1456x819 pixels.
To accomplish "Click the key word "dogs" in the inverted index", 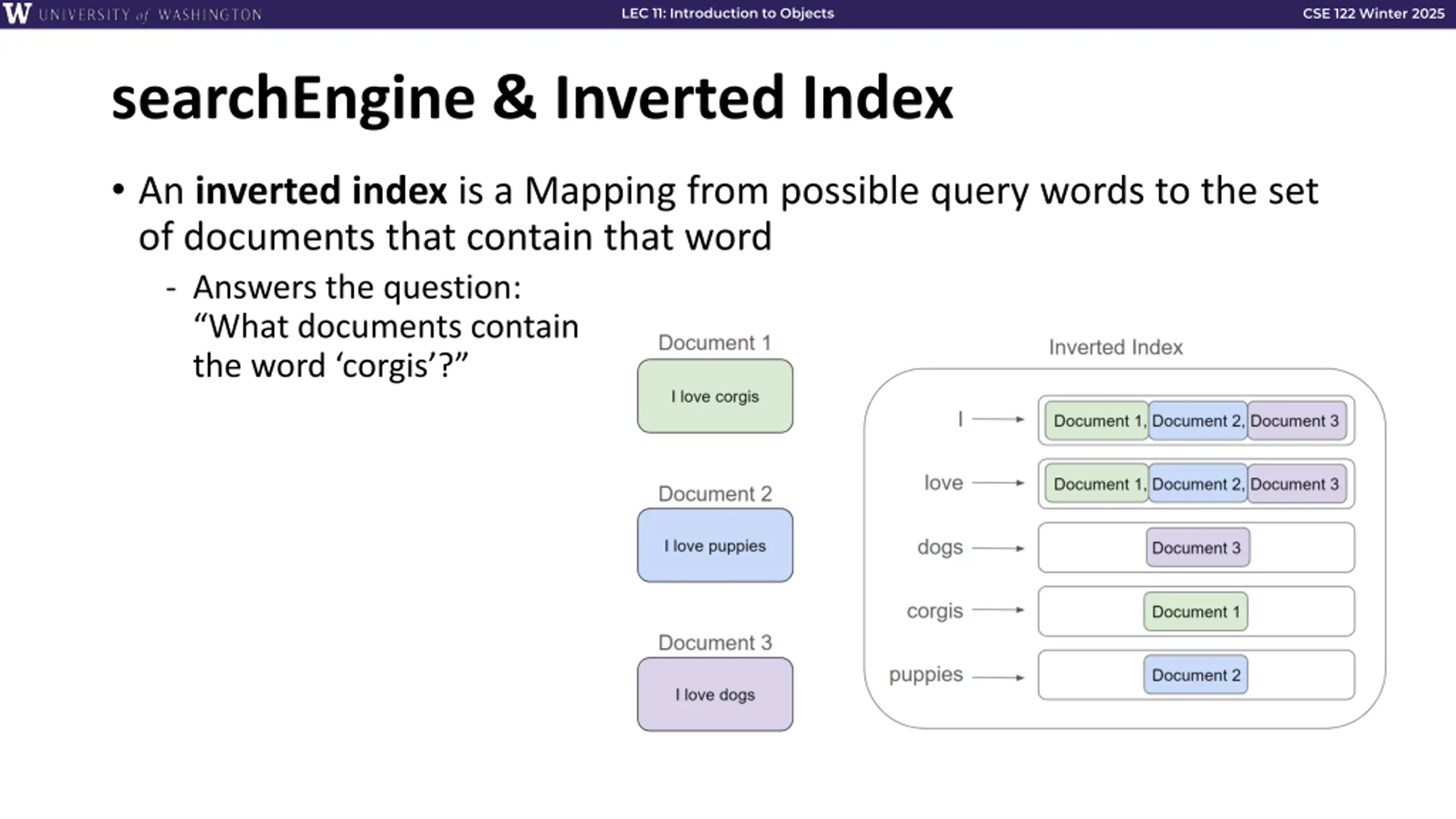I will [x=940, y=547].
